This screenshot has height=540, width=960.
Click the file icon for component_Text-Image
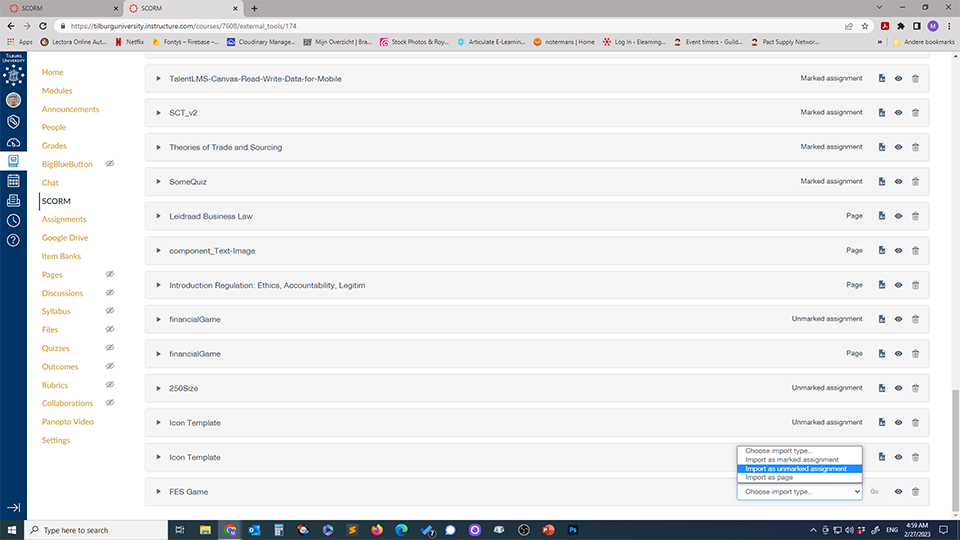tap(882, 250)
